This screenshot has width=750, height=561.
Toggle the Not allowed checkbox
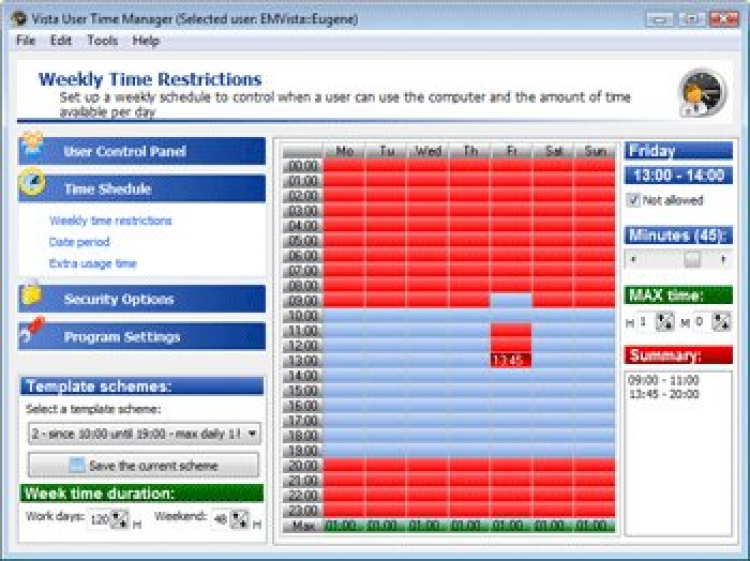pyautogui.click(x=633, y=200)
